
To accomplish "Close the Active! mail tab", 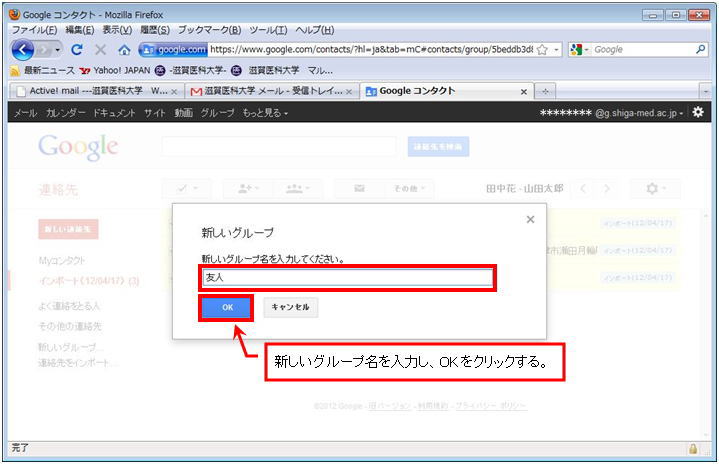I will (174, 92).
